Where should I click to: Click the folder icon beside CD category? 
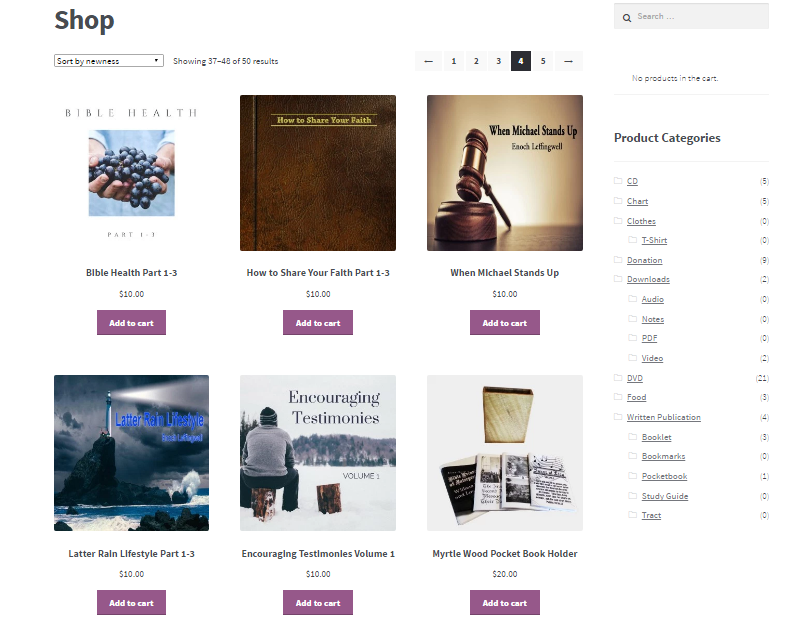[618, 180]
